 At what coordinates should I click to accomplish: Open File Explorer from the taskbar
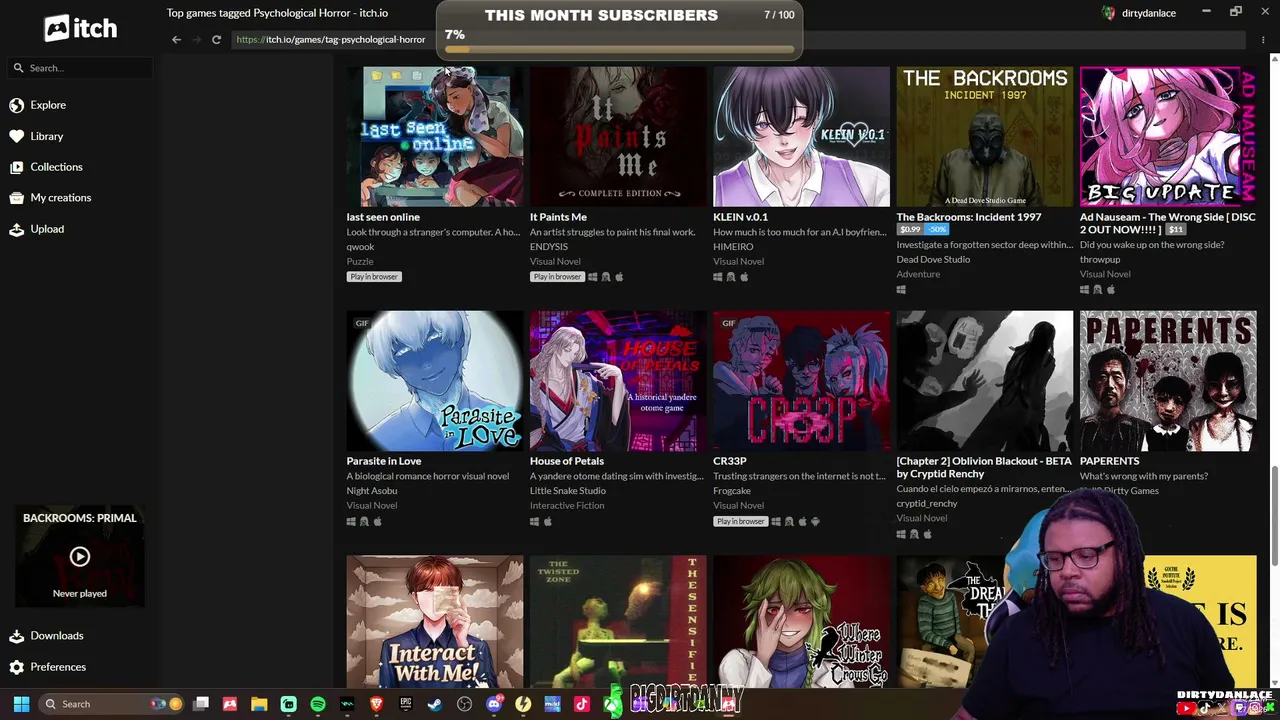pyautogui.click(x=259, y=704)
